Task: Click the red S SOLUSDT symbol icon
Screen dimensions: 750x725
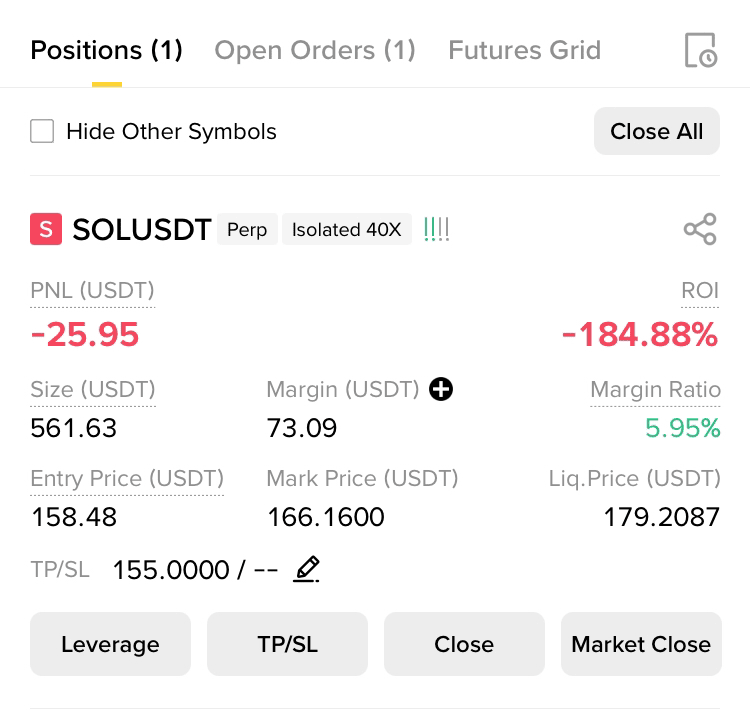Action: click(x=46, y=229)
